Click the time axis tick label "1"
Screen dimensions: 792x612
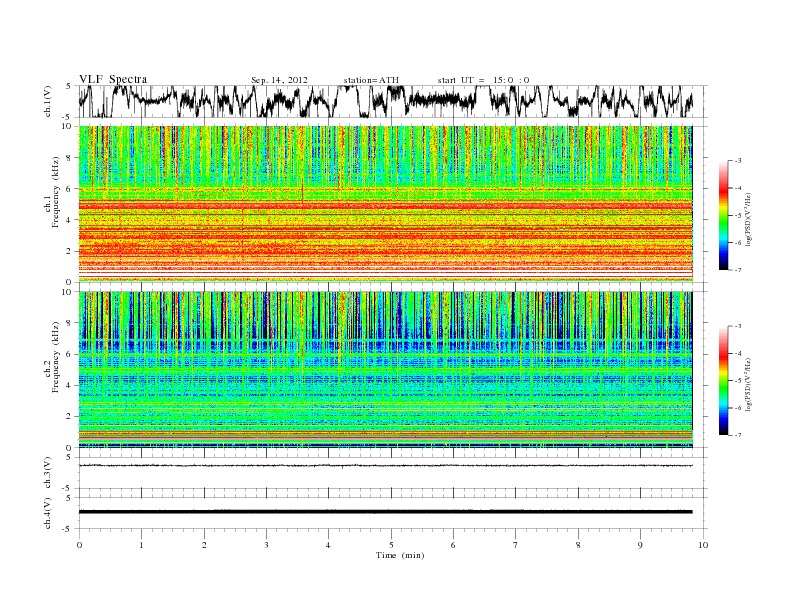click(142, 545)
